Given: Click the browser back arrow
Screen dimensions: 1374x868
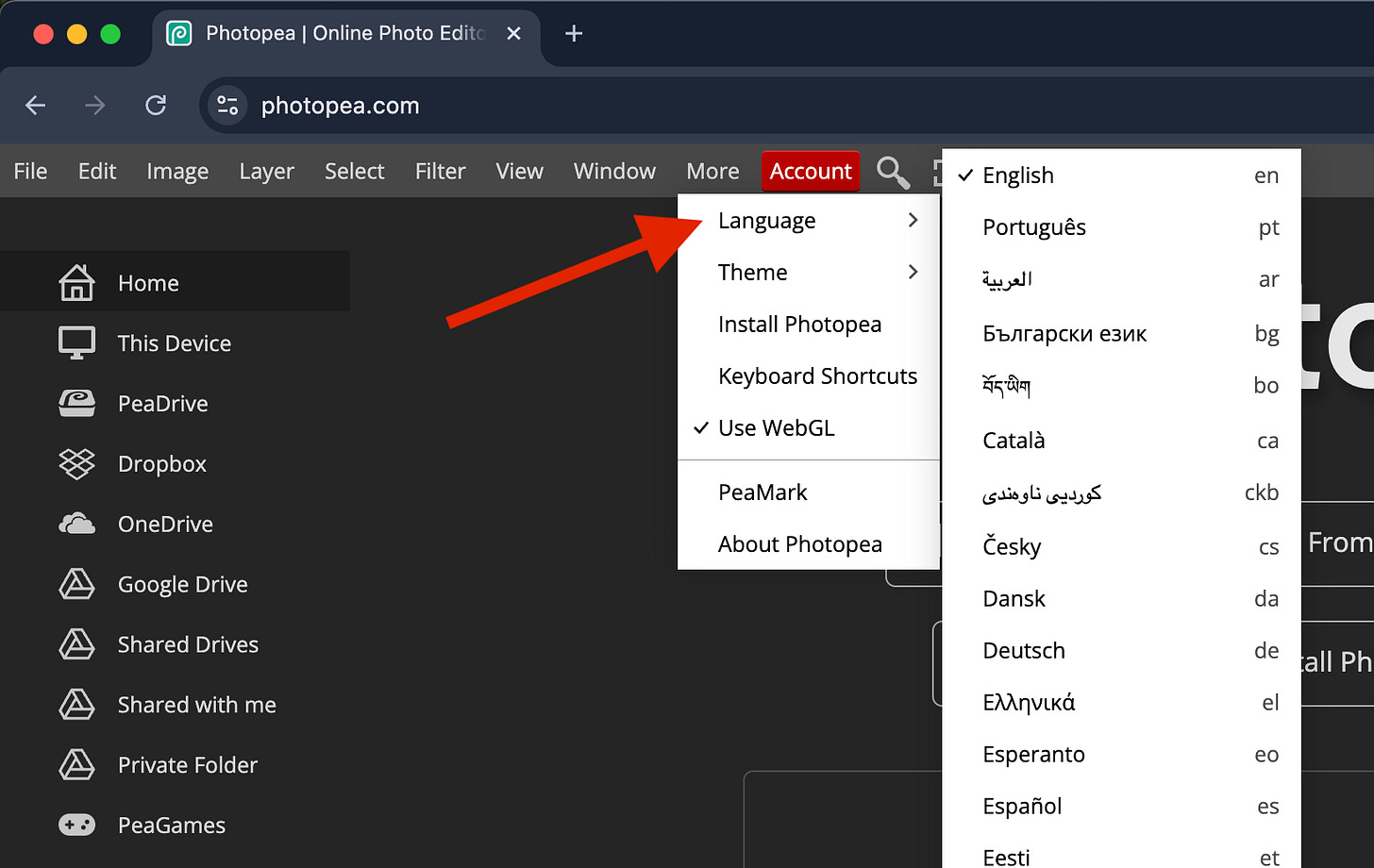Looking at the screenshot, I should click(36, 105).
